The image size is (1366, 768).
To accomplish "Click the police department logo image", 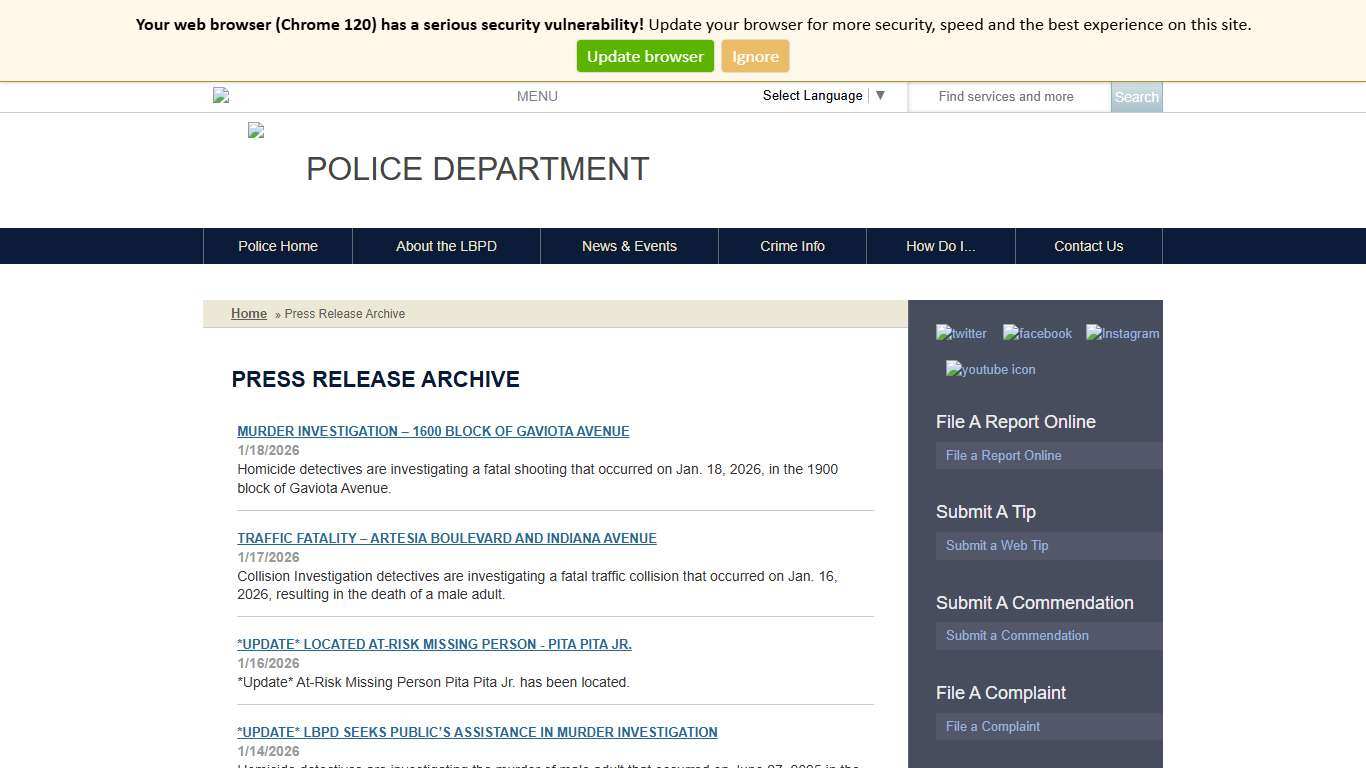I will [x=255, y=130].
